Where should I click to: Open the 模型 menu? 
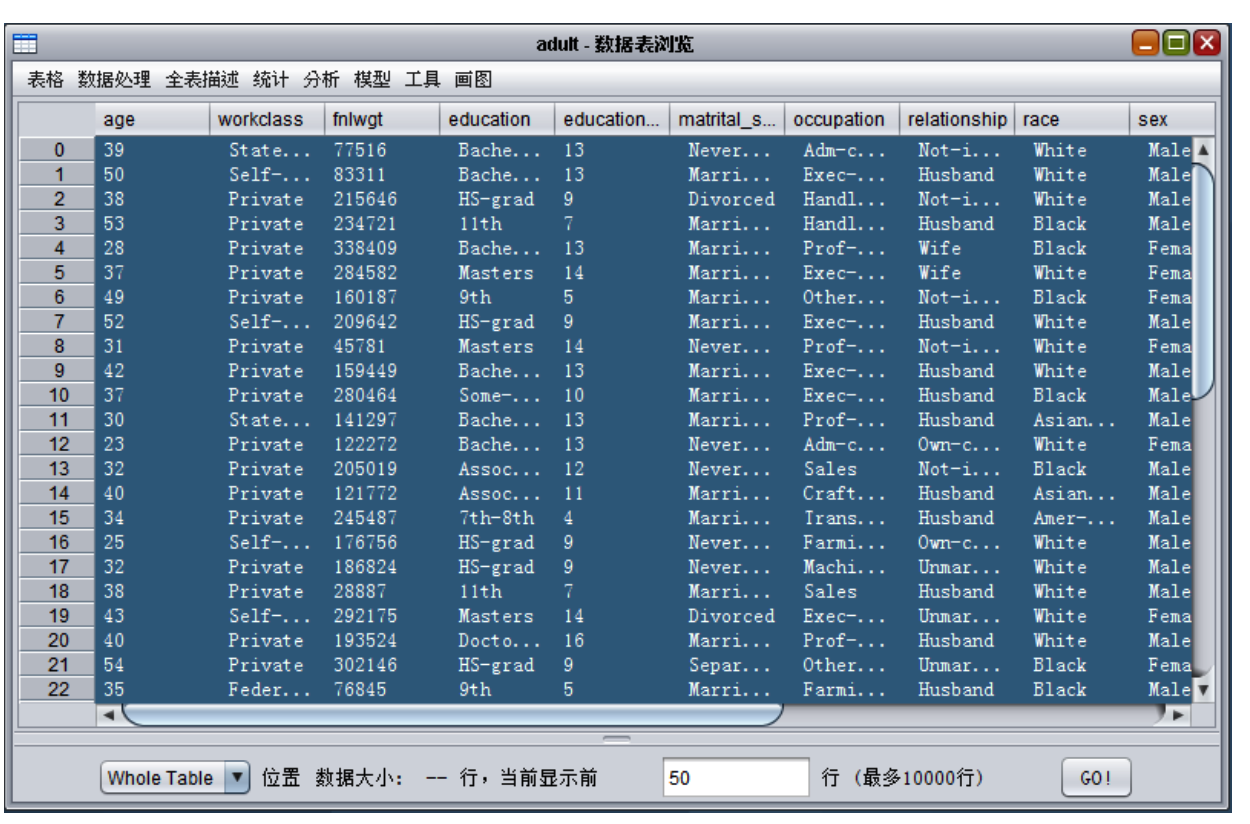372,80
